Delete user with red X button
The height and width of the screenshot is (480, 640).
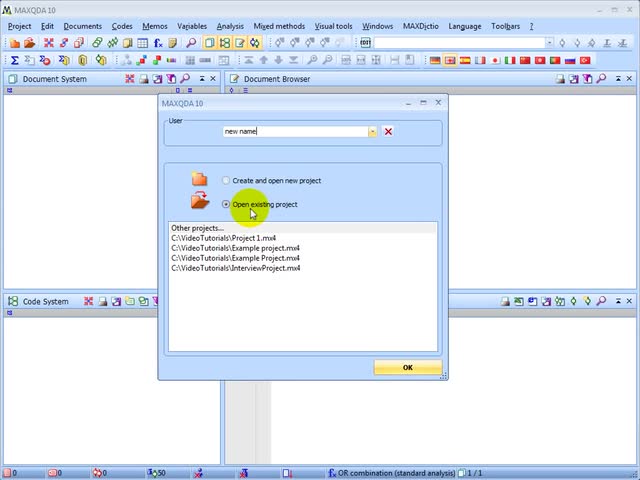coord(388,131)
